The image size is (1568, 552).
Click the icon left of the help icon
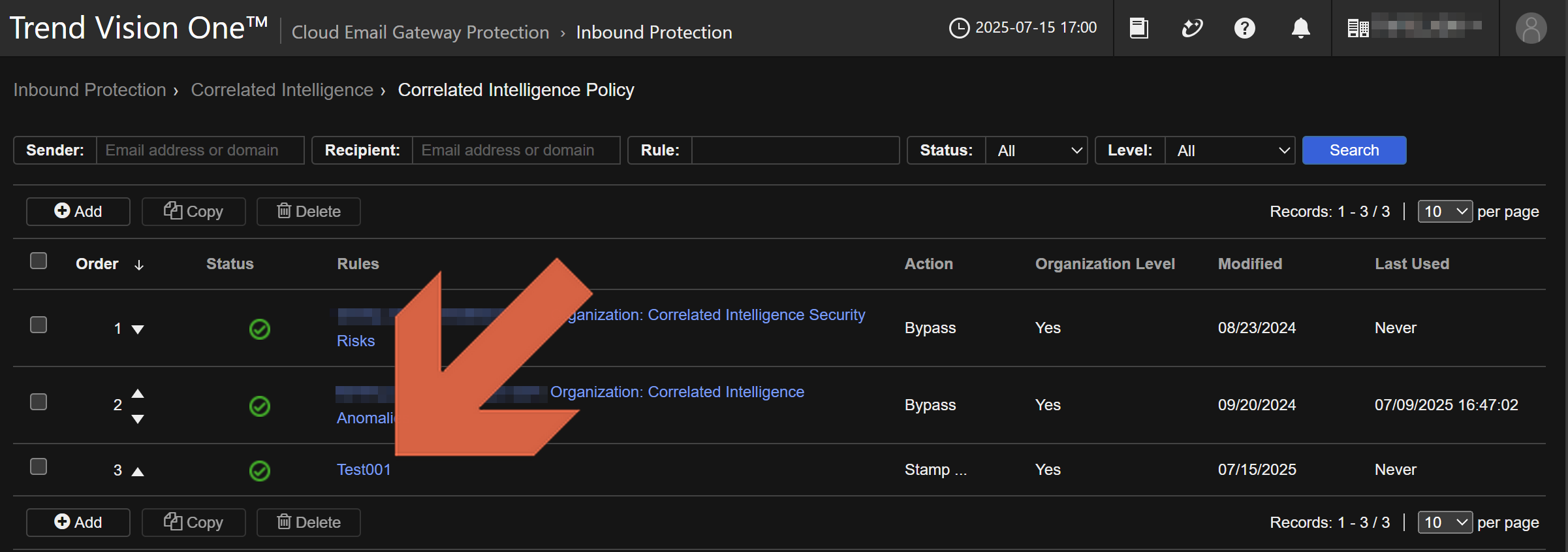[1192, 28]
